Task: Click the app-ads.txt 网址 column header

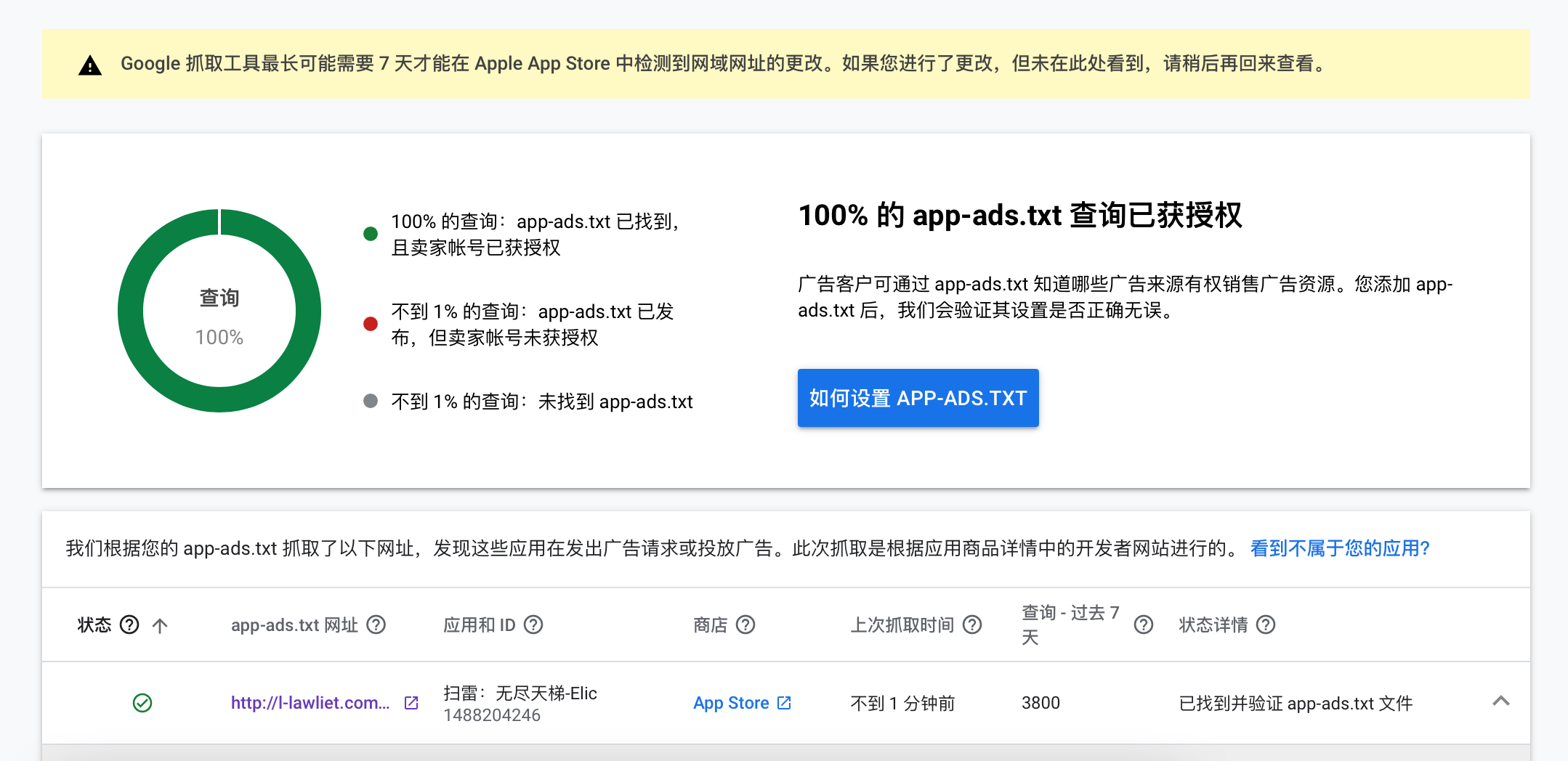Action: click(x=294, y=624)
